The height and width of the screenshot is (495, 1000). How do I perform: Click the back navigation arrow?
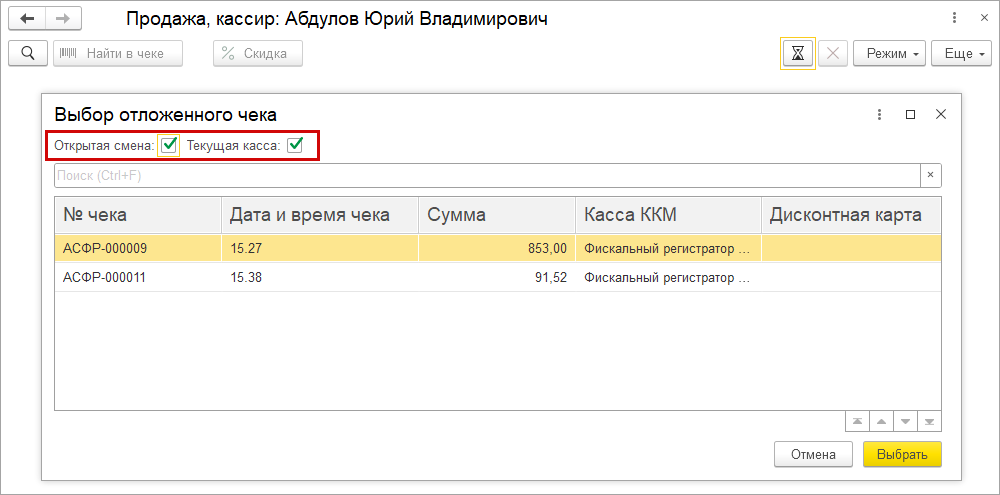pyautogui.click(x=27, y=19)
